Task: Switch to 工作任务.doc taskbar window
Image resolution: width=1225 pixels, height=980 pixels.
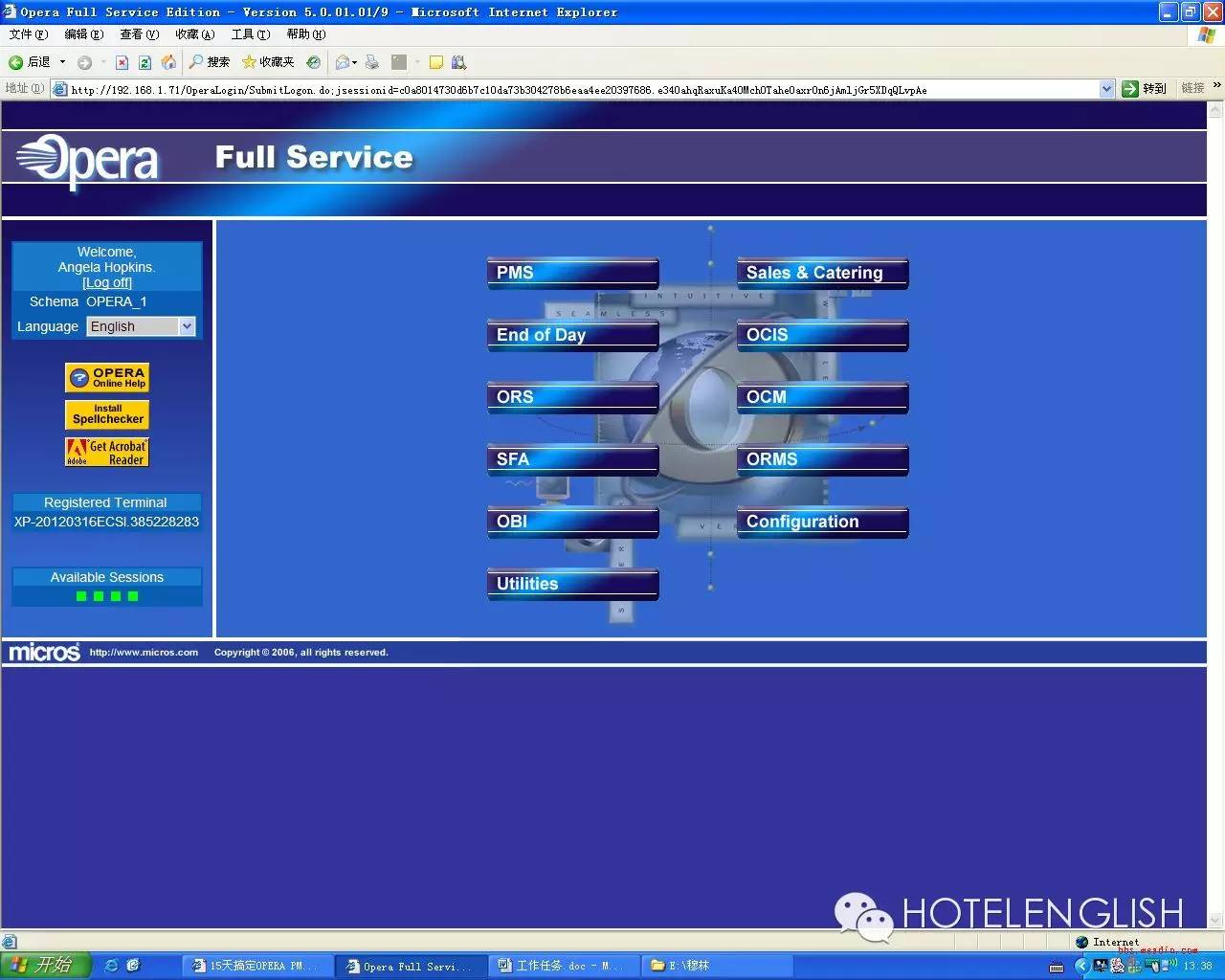Action: (563, 966)
